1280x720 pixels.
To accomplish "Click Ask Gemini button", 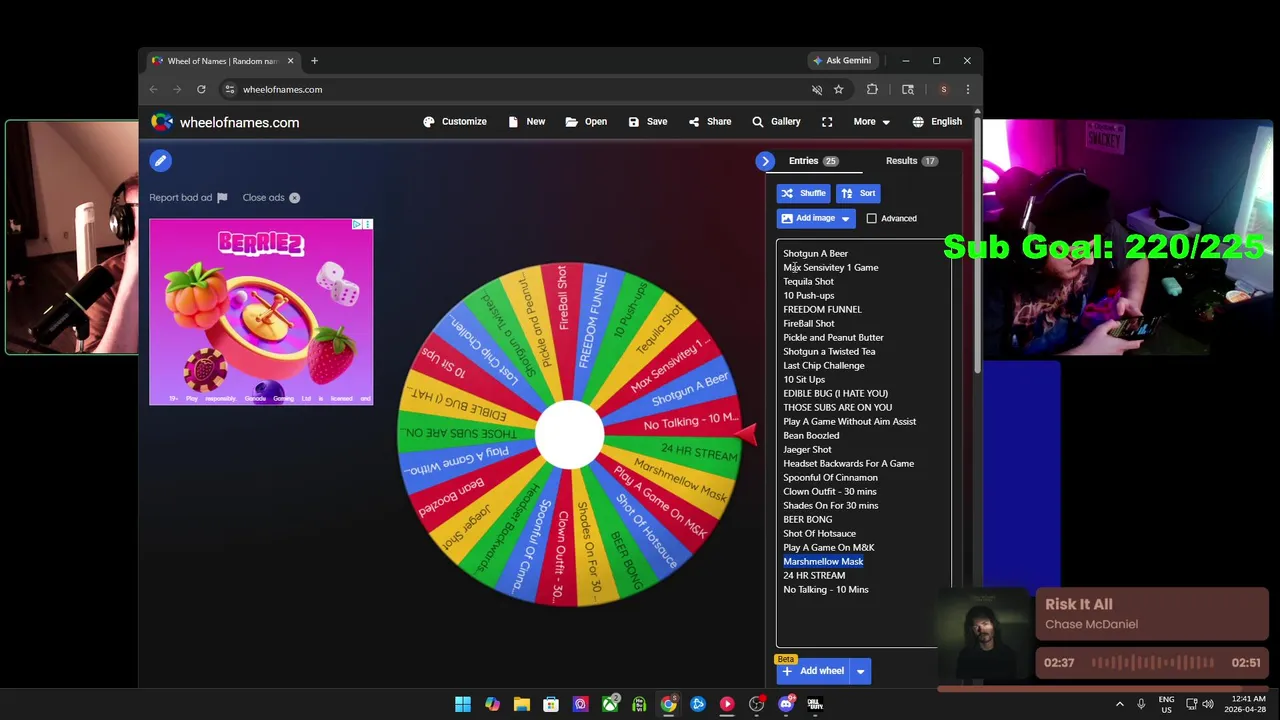I will [841, 61].
